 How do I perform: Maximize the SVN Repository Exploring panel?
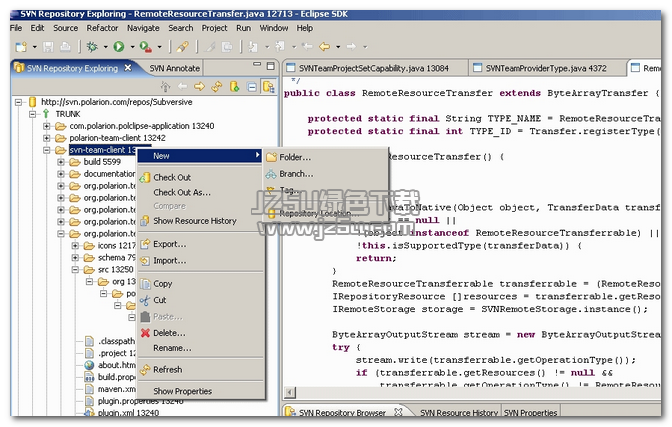click(x=270, y=66)
